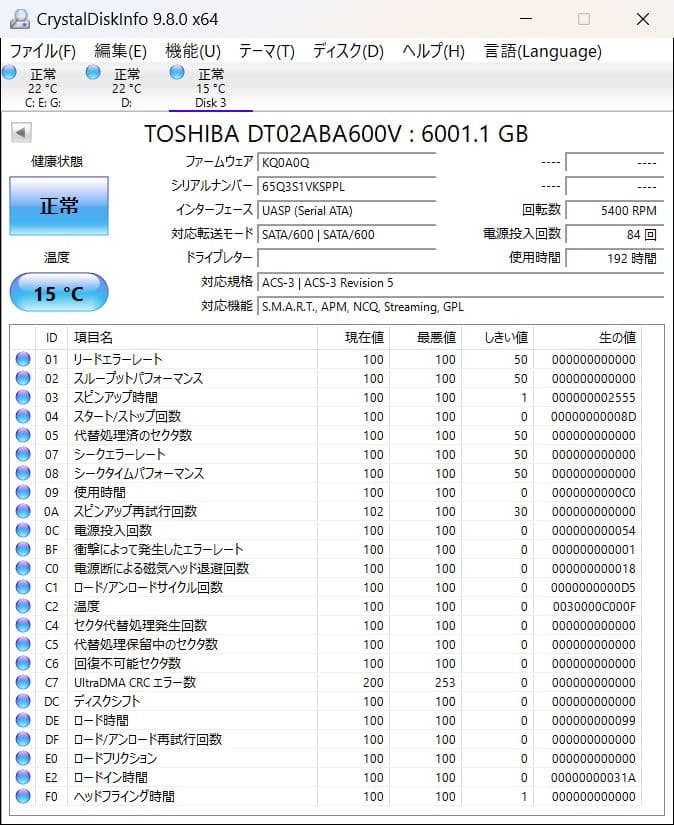Open the ヘルプ(H) menu
674x825 pixels.
point(434,51)
